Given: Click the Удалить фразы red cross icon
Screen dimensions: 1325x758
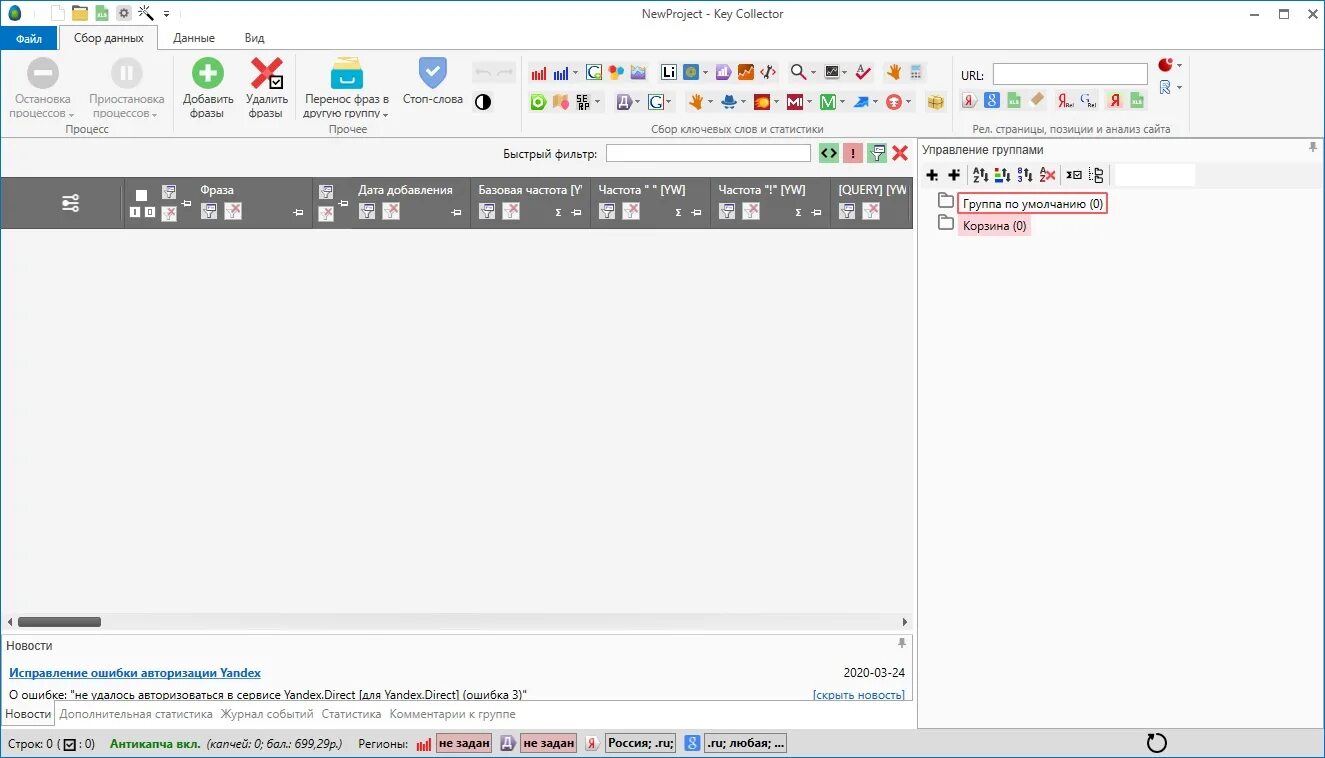Looking at the screenshot, I should point(266,74).
